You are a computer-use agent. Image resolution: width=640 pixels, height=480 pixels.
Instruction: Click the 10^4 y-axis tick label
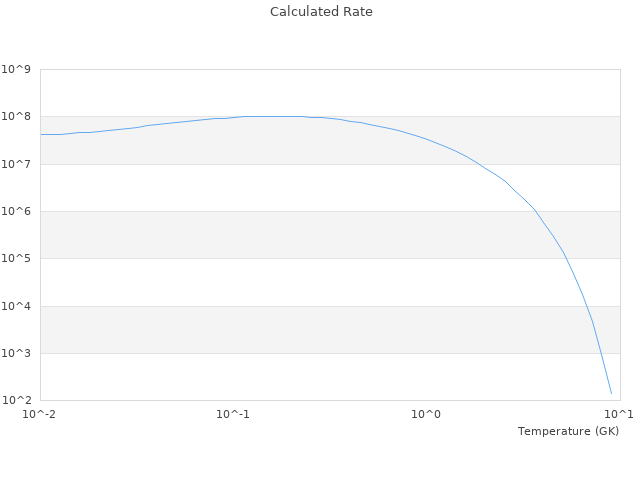17,306
